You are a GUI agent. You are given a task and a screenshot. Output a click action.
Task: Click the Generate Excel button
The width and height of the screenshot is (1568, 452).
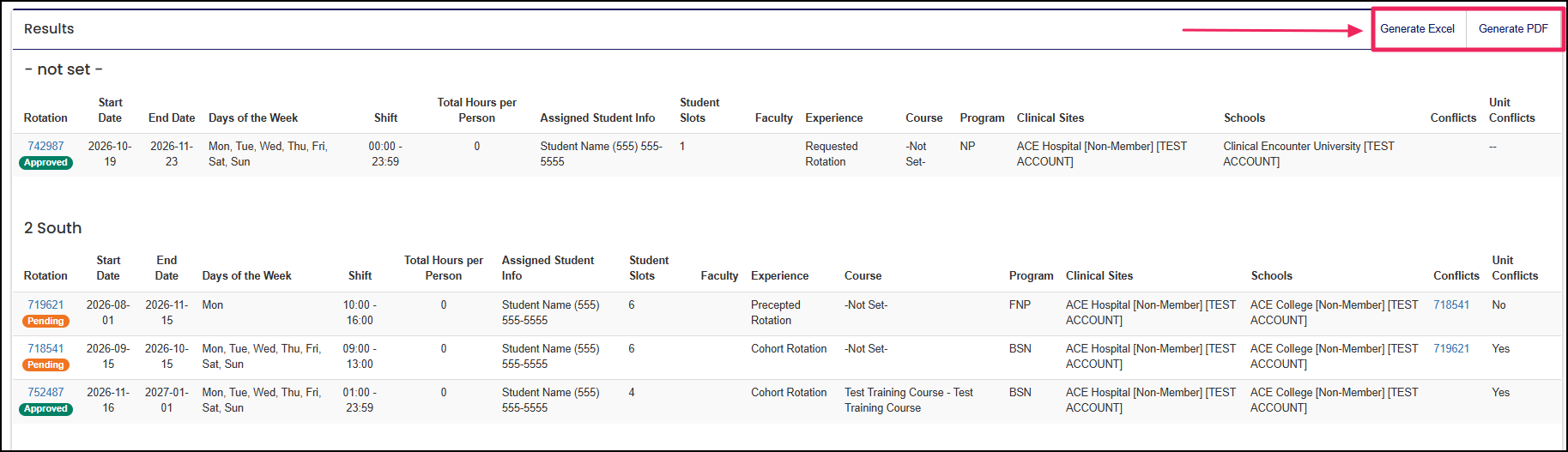(1417, 29)
